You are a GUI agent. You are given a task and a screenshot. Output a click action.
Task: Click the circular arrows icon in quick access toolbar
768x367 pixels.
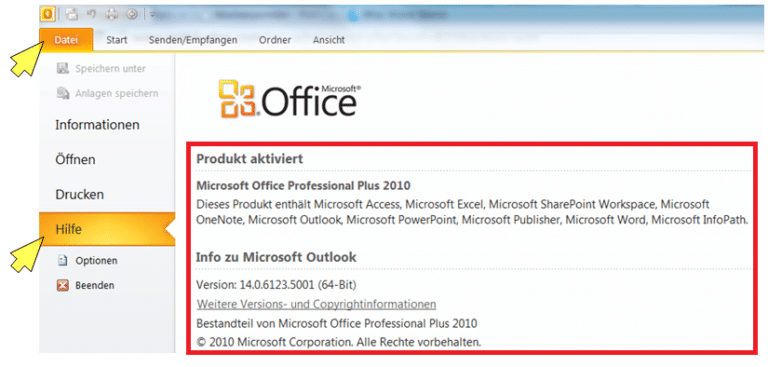pyautogui.click(x=131, y=15)
